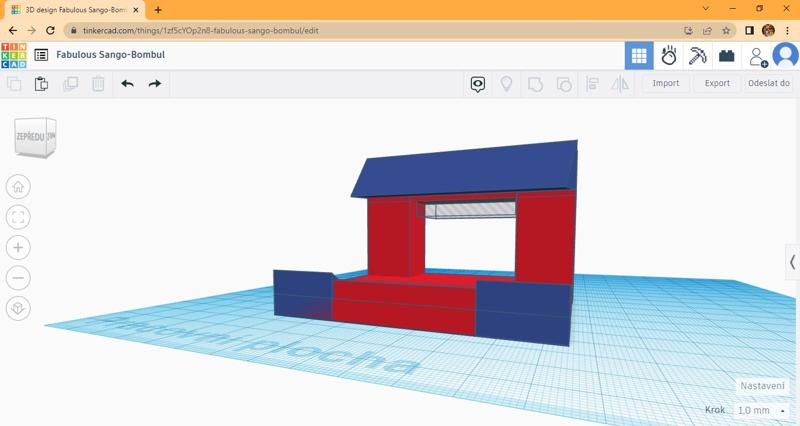Switch to 3D design grid view
This screenshot has height=426, width=800.
638,56
